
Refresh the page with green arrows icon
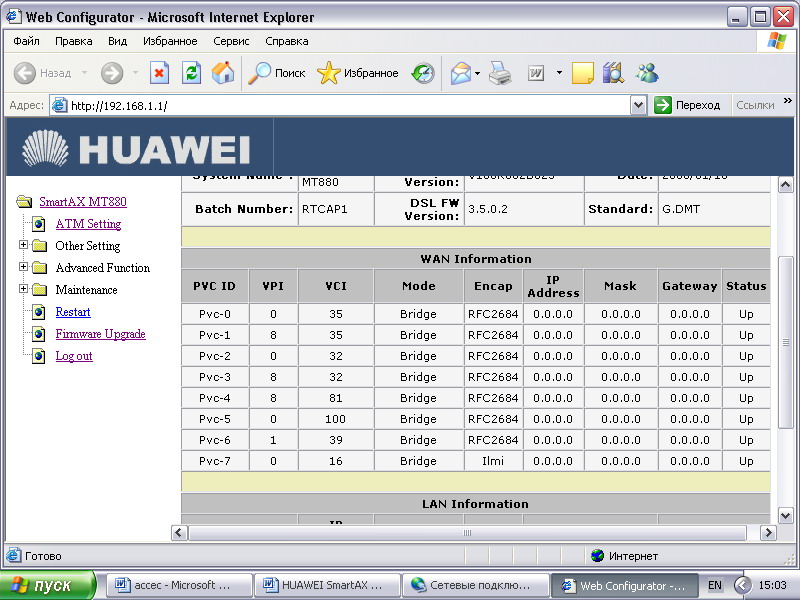click(x=191, y=73)
